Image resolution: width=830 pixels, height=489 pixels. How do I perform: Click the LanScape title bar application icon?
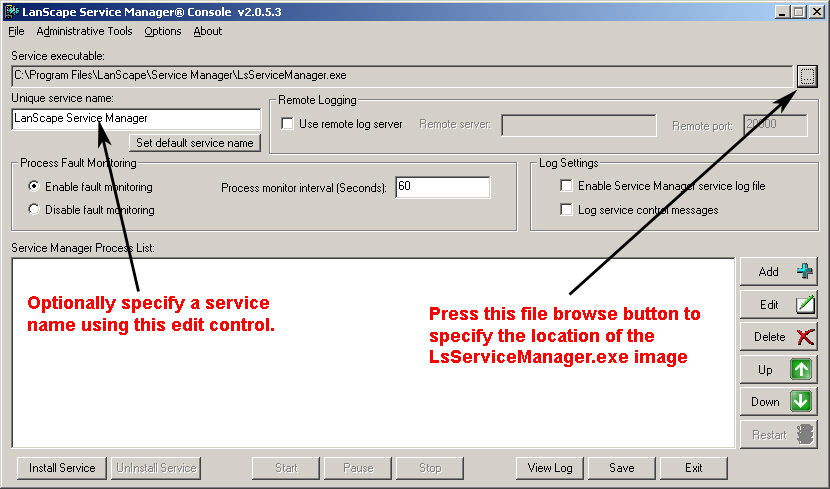(x=11, y=11)
